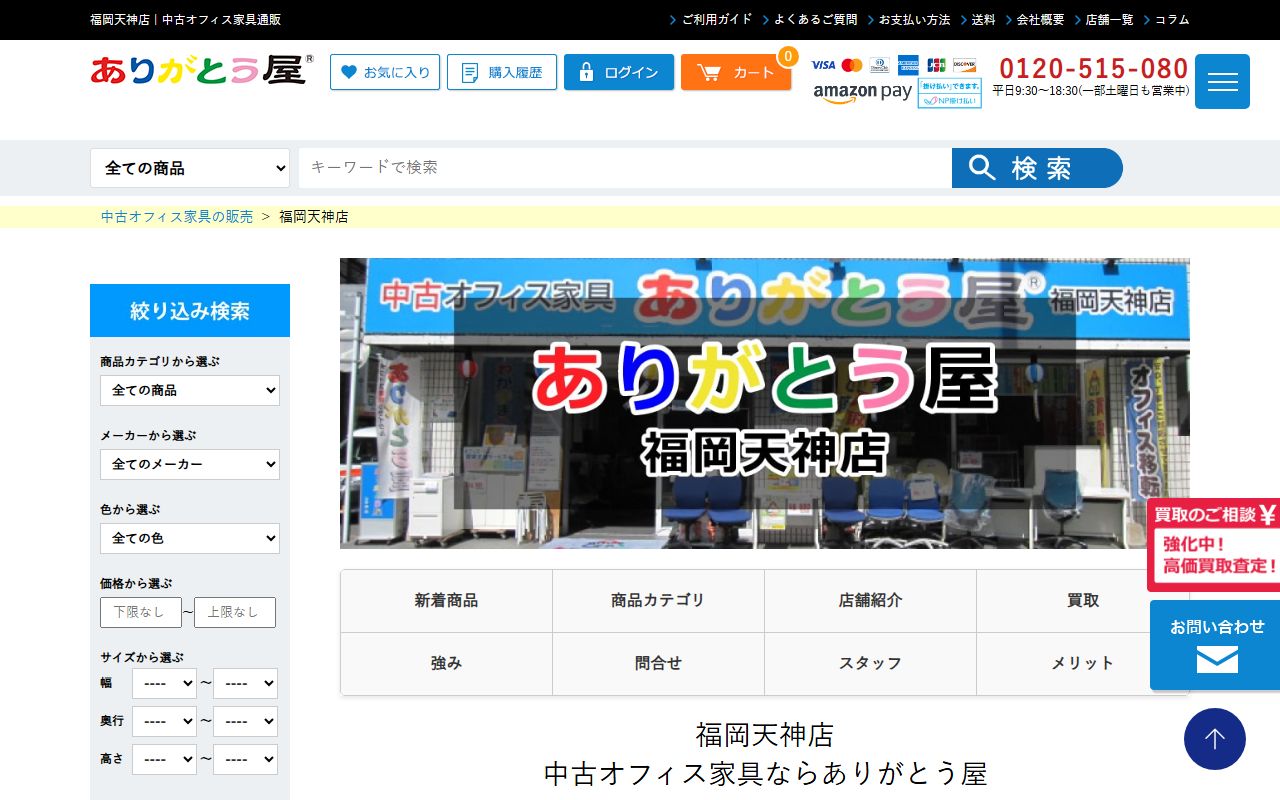Click the phone number 0120-515-080
Screen dimensions: 1280x800
click(1094, 68)
